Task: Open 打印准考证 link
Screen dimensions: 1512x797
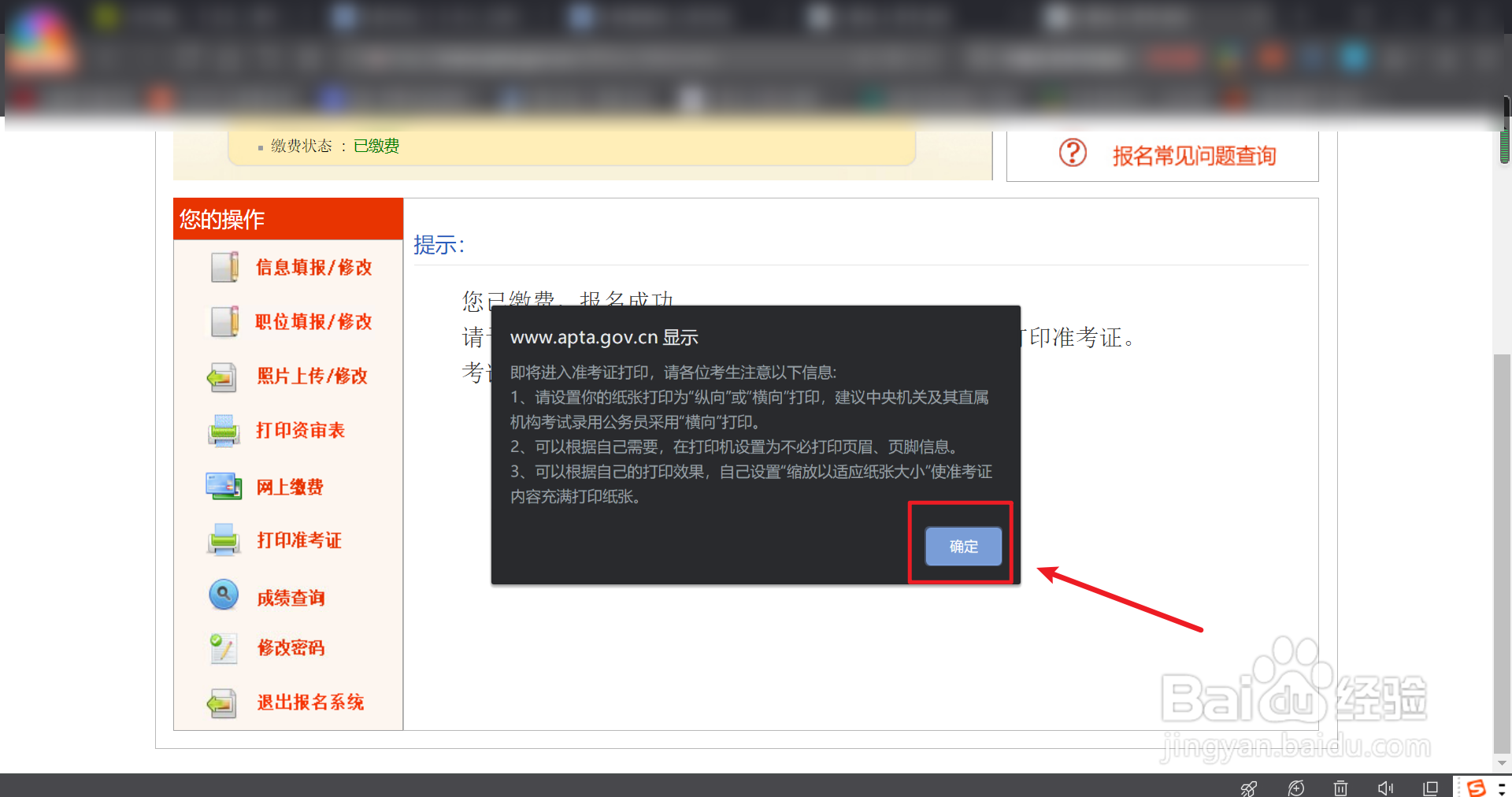Action: [x=299, y=540]
